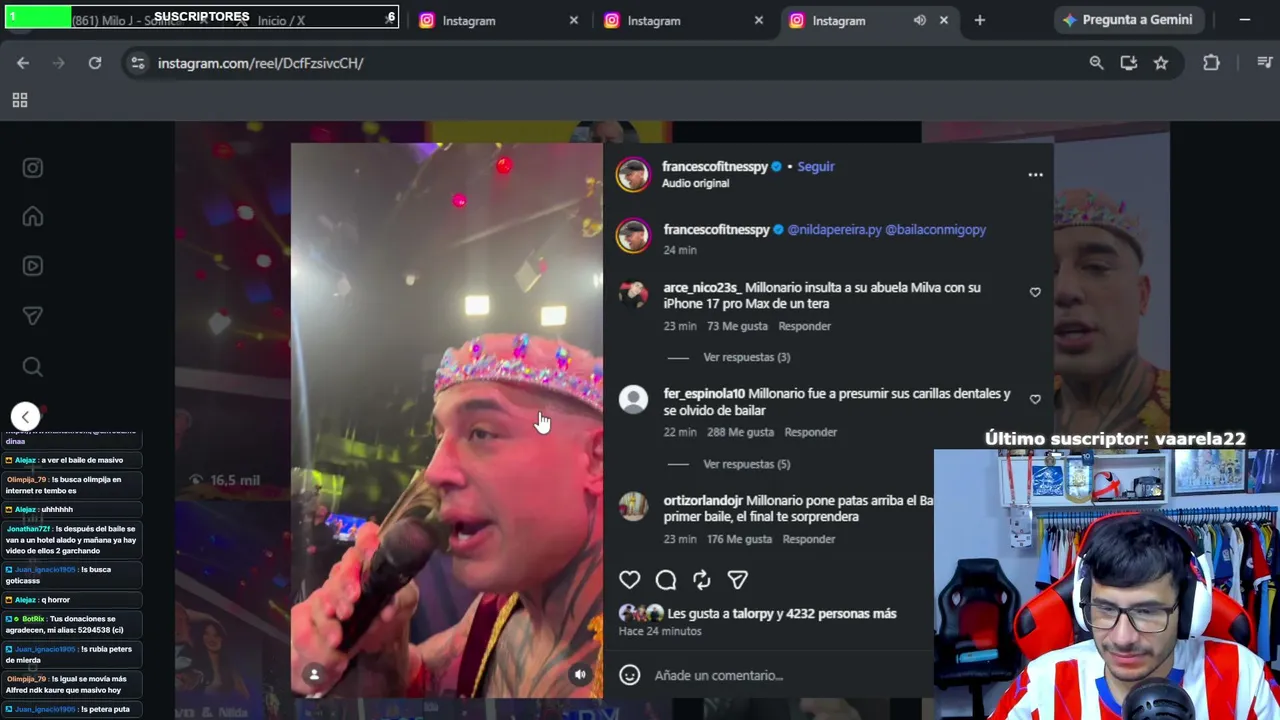This screenshot has width=1280, height=720.
Task: Open the fer_espinola10 commenter avatar
Action: pyautogui.click(x=633, y=399)
